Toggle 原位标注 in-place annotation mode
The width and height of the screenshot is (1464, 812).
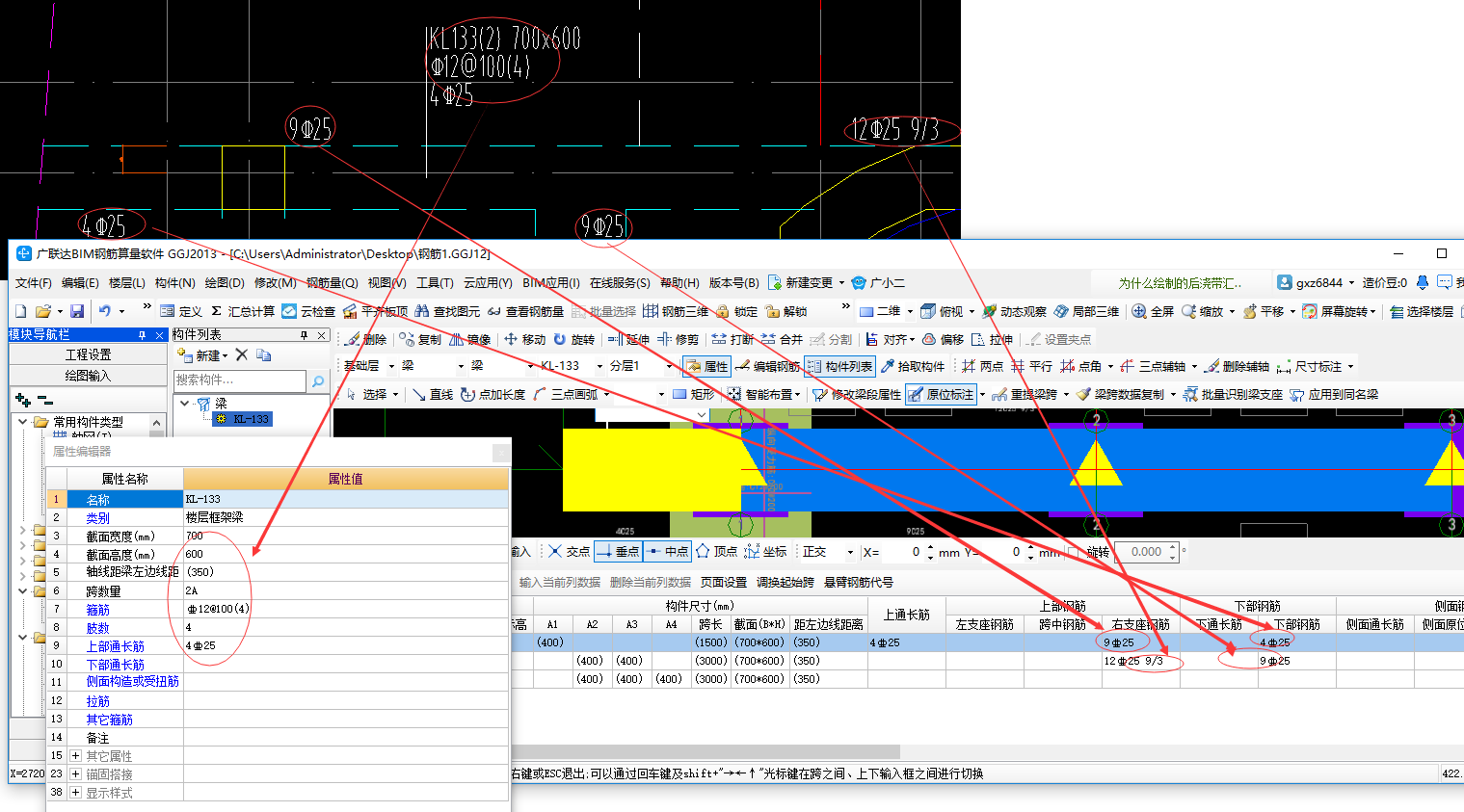[941, 394]
